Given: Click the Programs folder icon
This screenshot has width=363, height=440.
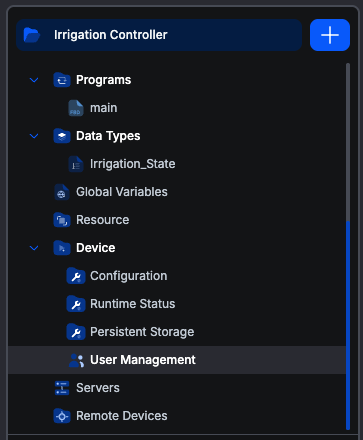Looking at the screenshot, I should coord(62,80).
